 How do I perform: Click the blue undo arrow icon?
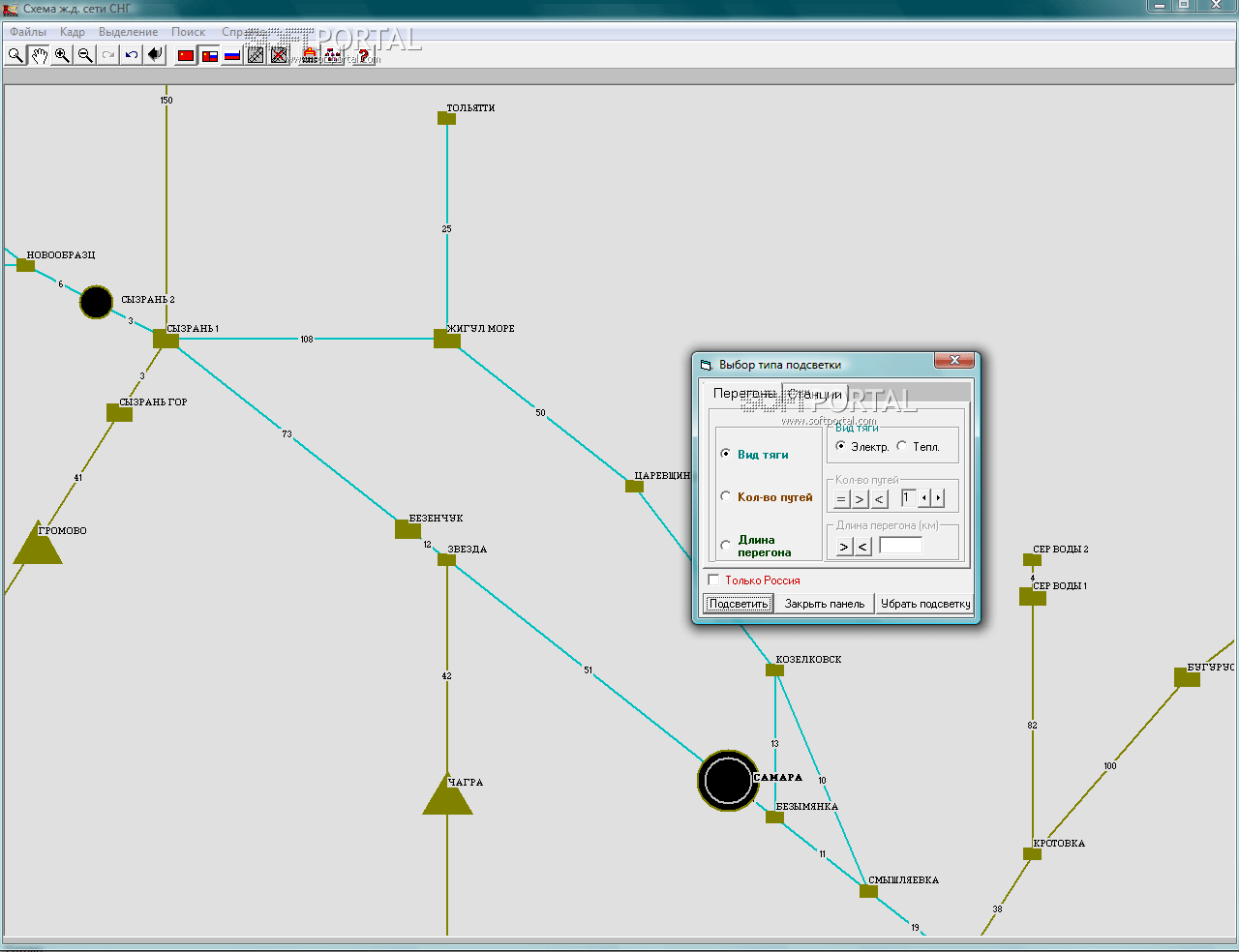tap(132, 55)
